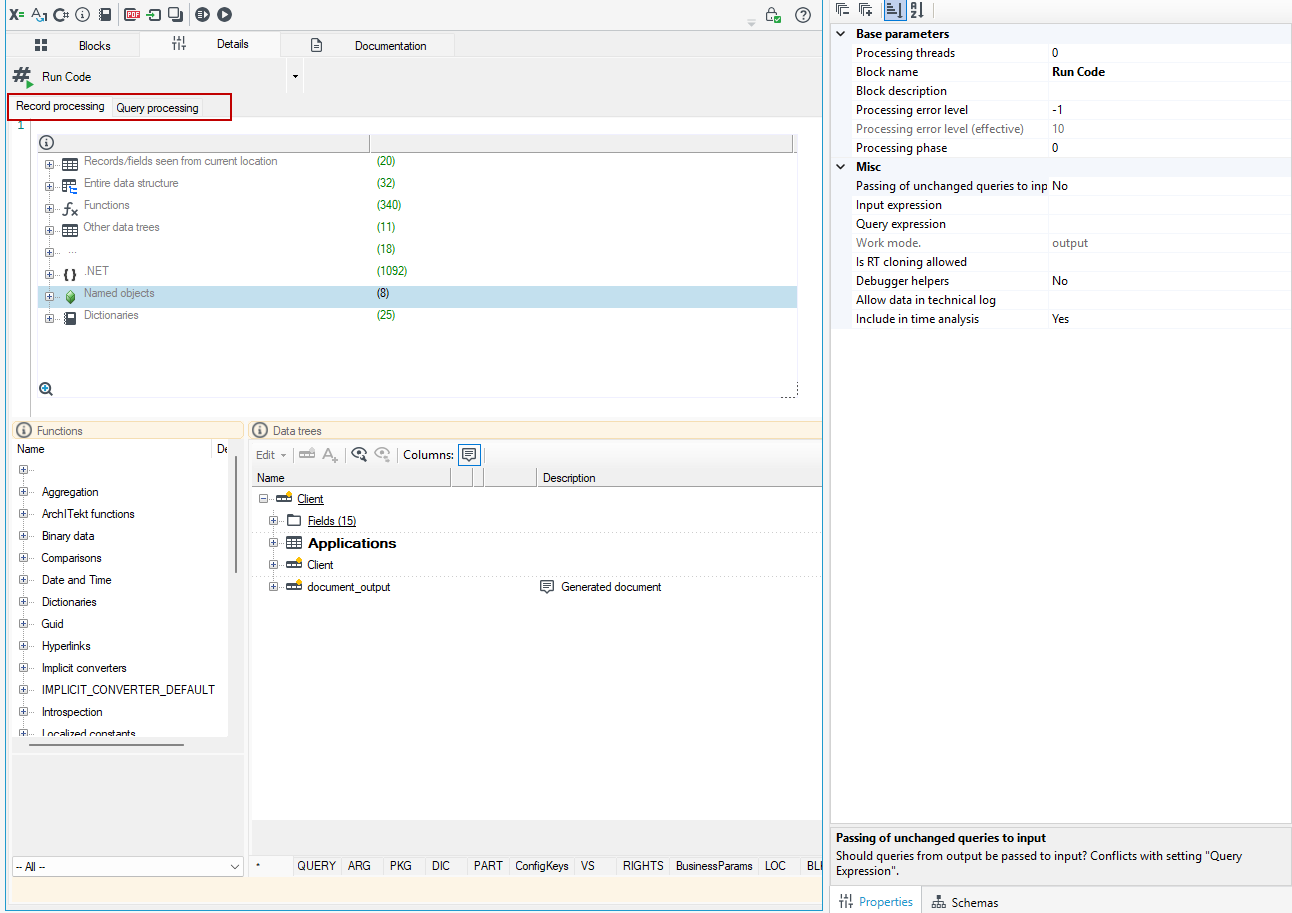1292x913 pixels.
Task: Click the Processing threads value field
Action: pyautogui.click(x=1170, y=53)
